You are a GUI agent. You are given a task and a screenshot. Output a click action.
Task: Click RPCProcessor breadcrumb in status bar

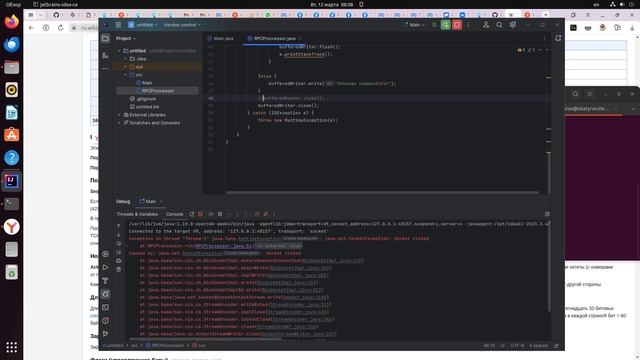tap(165, 346)
